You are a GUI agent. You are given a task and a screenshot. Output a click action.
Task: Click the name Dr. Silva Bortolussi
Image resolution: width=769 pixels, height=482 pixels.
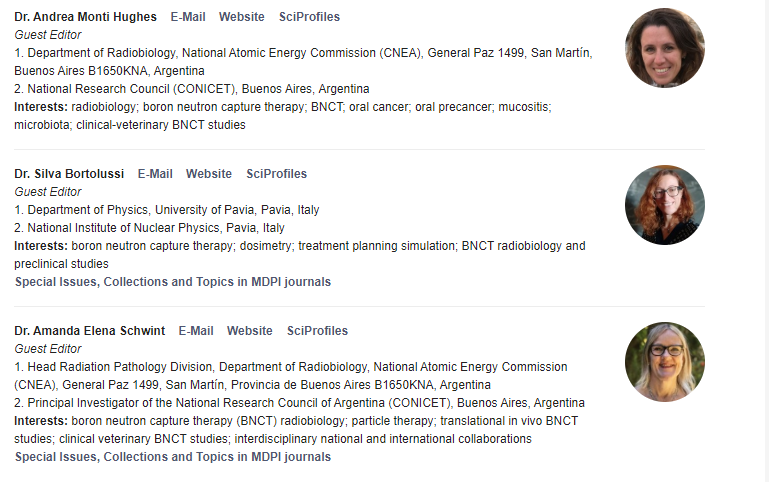click(x=69, y=174)
